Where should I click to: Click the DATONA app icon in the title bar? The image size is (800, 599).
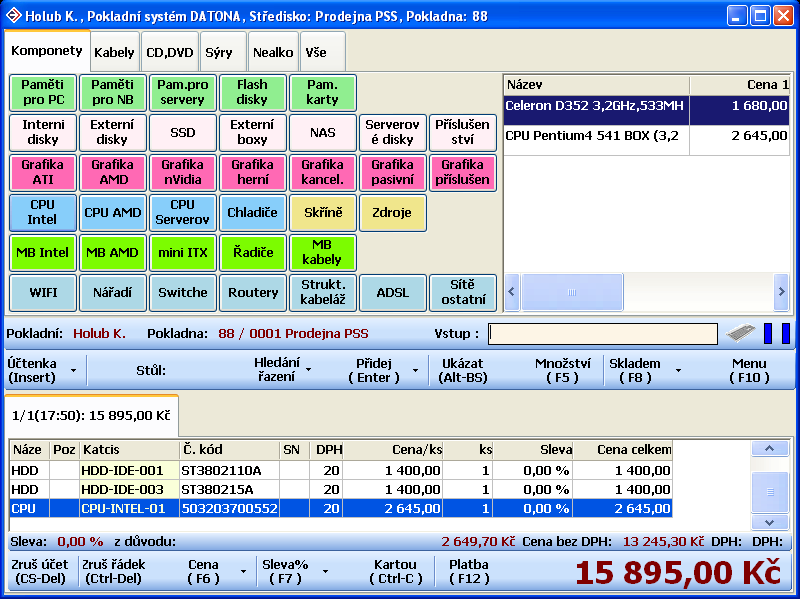click(x=13, y=15)
